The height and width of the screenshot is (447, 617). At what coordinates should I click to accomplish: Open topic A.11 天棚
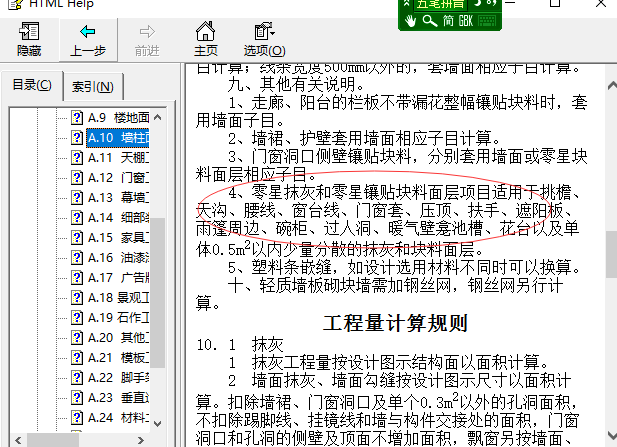[118, 157]
